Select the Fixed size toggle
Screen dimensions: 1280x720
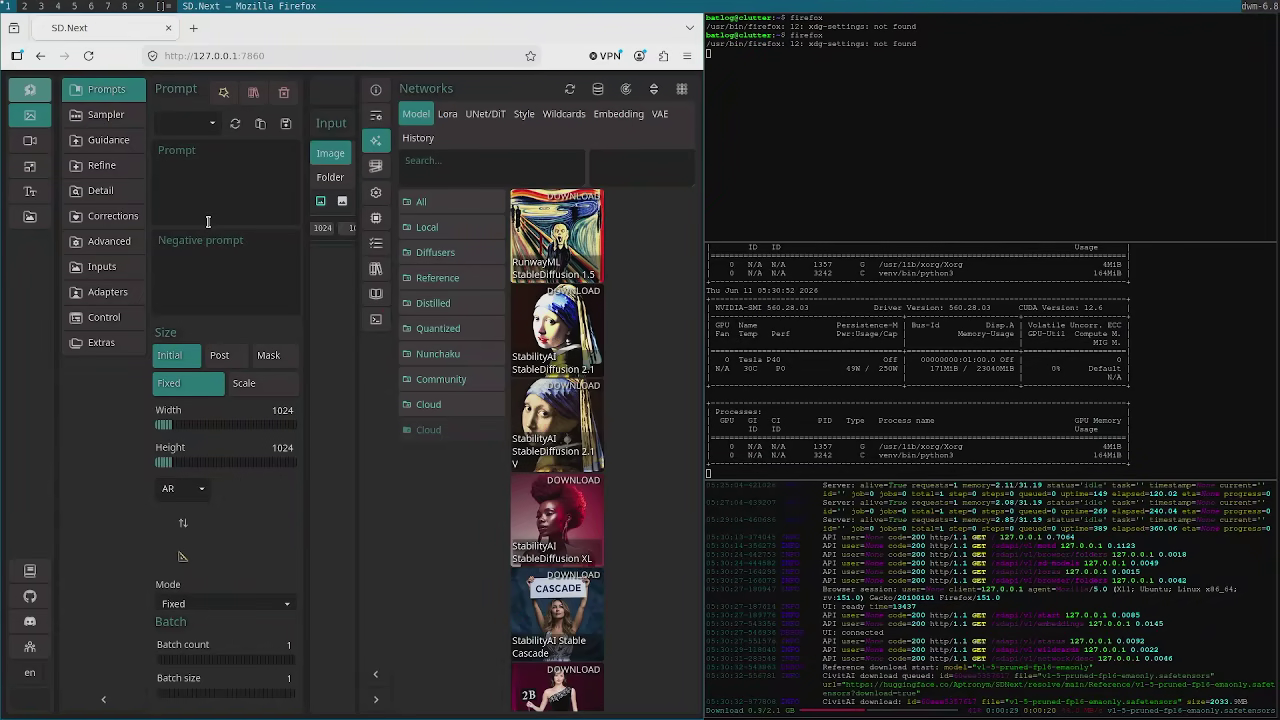189,383
